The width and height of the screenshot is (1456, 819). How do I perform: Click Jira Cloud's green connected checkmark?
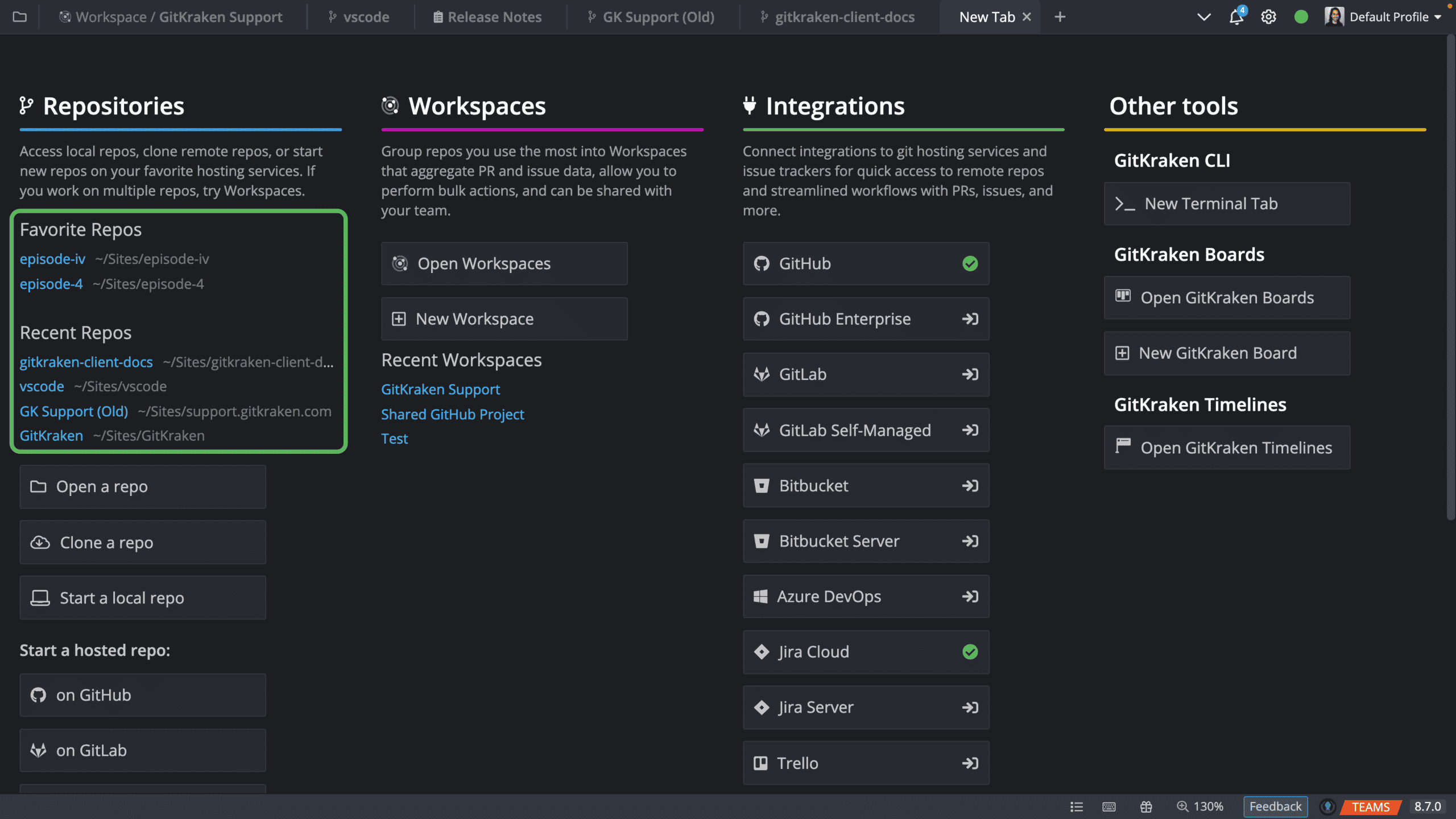pyautogui.click(x=970, y=652)
